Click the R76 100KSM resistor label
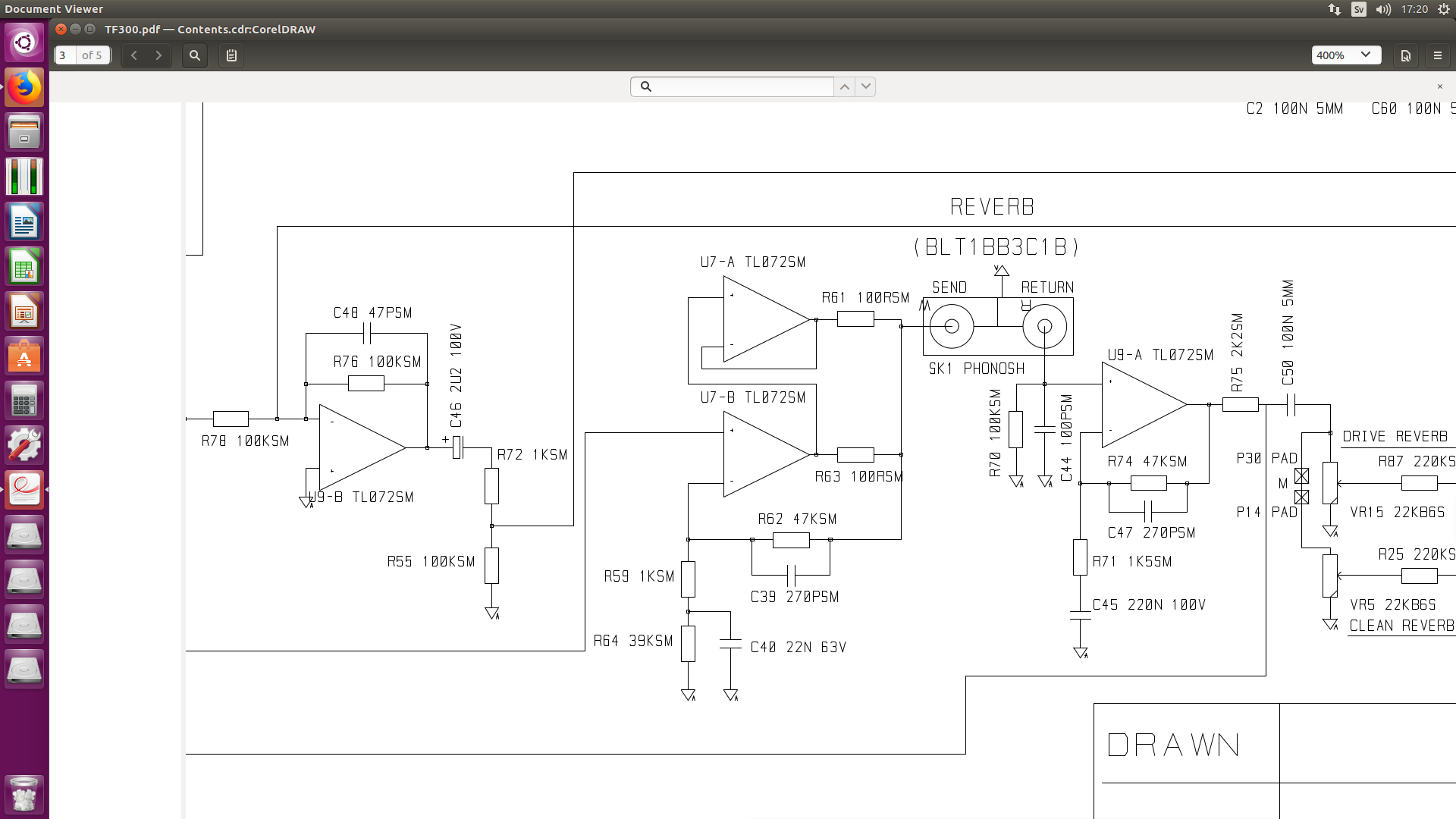 click(377, 362)
